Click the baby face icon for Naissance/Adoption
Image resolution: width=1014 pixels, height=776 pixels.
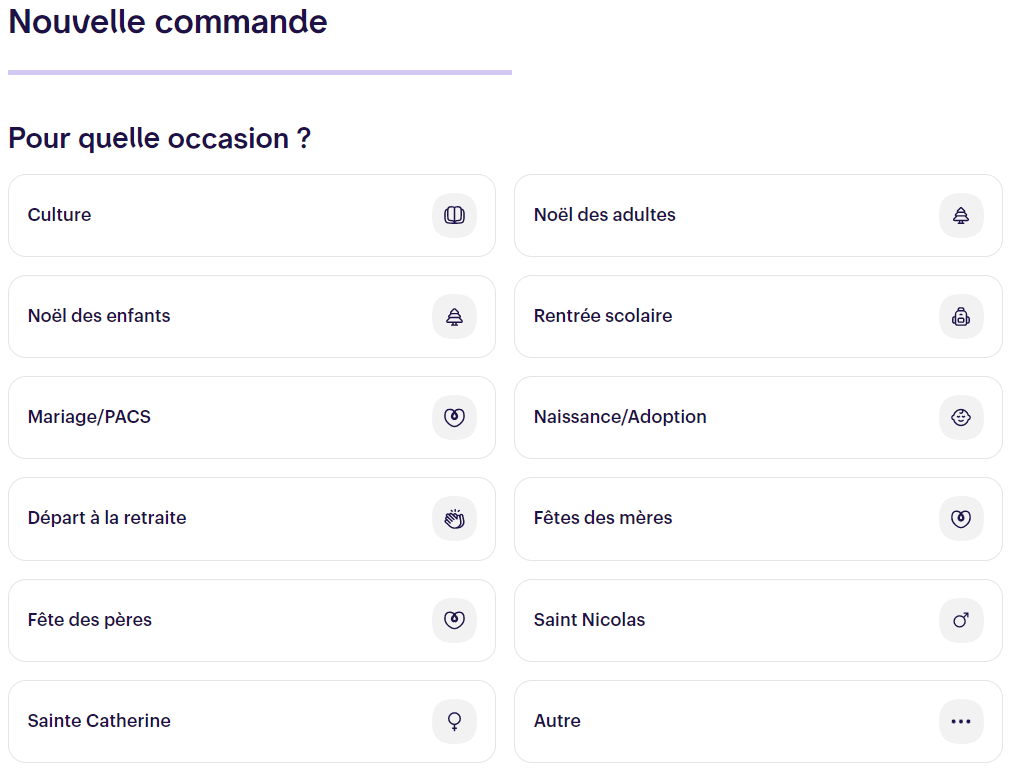[961, 418]
